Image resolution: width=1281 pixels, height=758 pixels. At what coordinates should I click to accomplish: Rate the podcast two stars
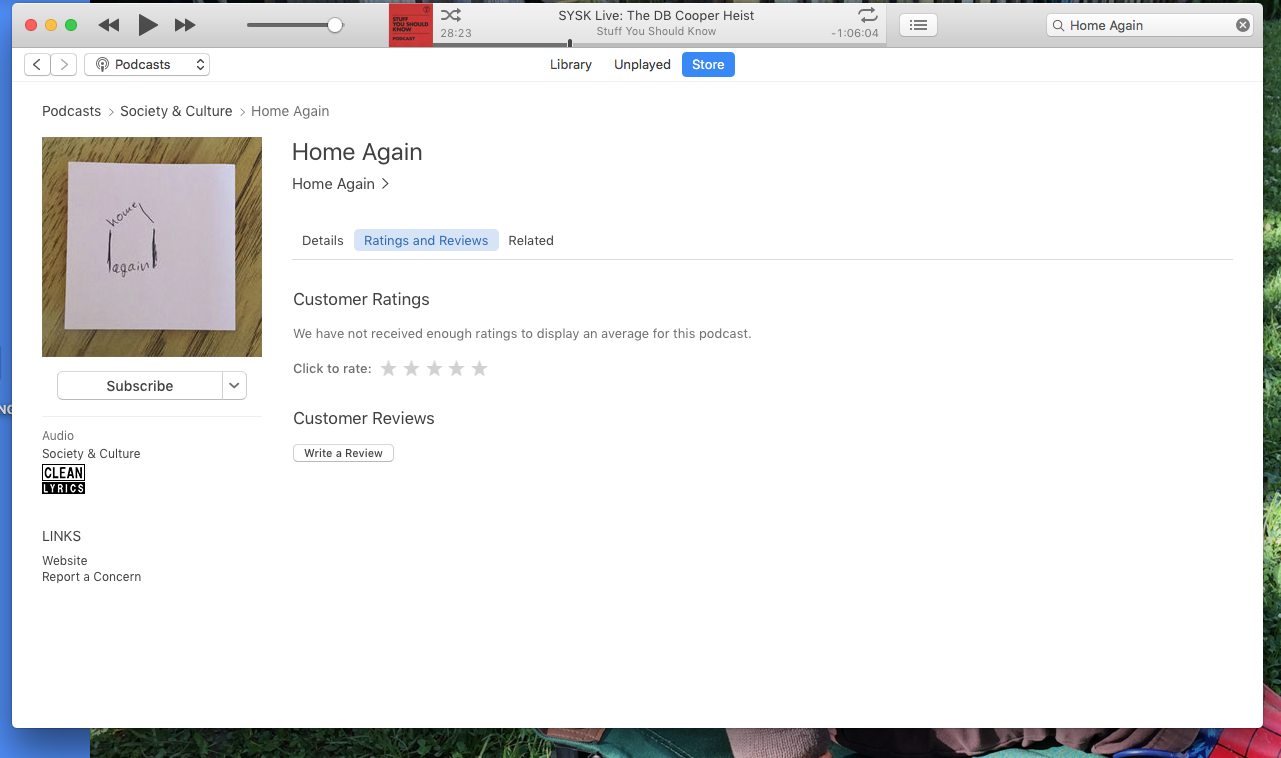pos(411,369)
